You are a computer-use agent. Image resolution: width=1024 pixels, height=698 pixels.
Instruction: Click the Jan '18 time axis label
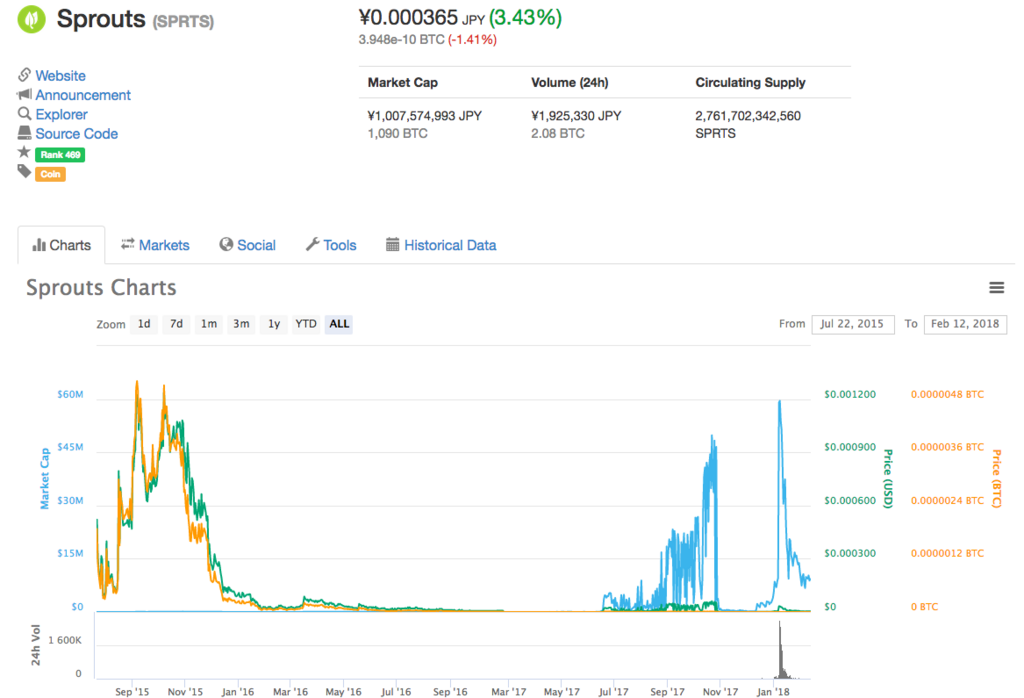pos(773,691)
